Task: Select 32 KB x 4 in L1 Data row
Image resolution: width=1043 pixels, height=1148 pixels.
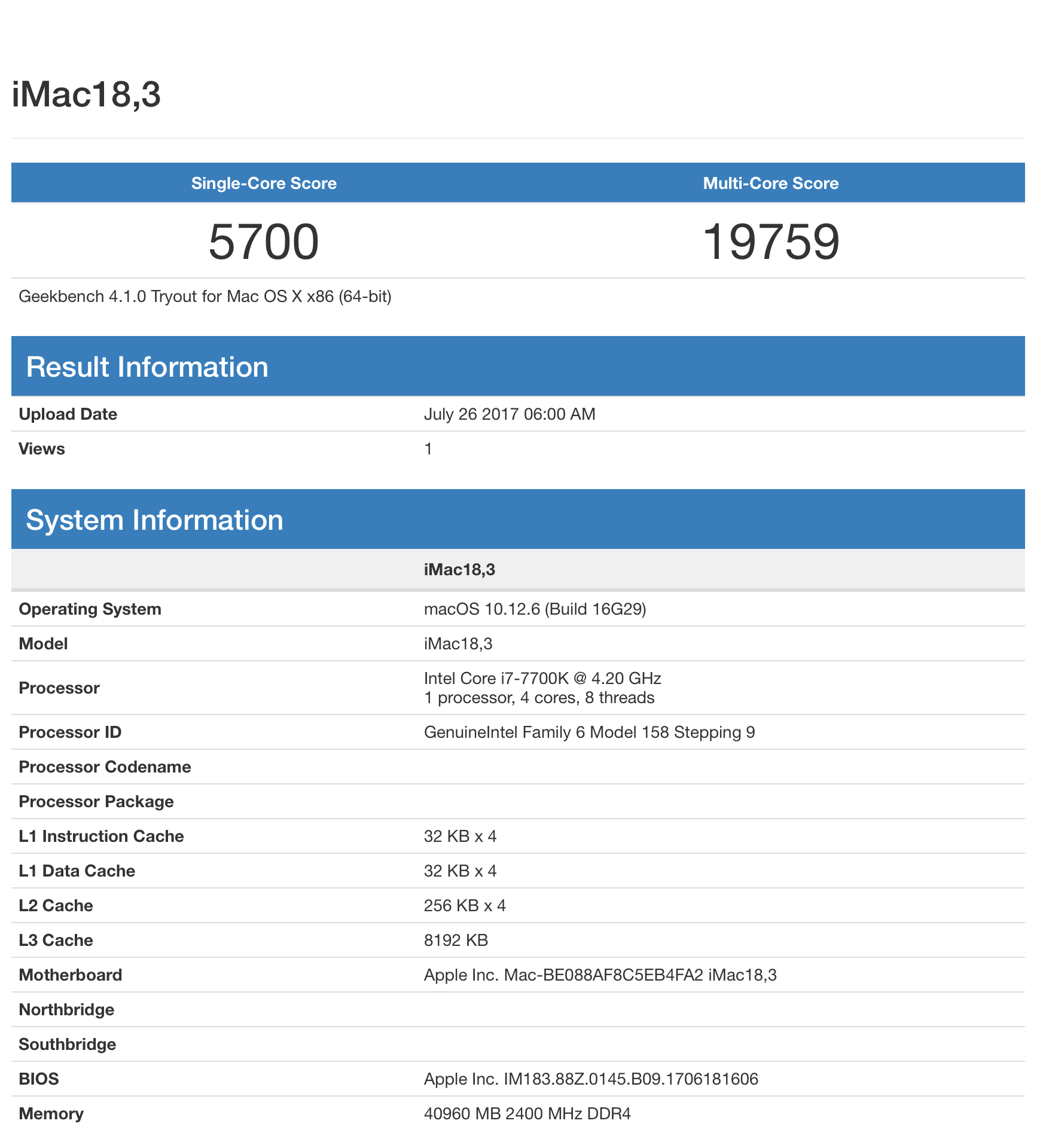Action: point(460,871)
